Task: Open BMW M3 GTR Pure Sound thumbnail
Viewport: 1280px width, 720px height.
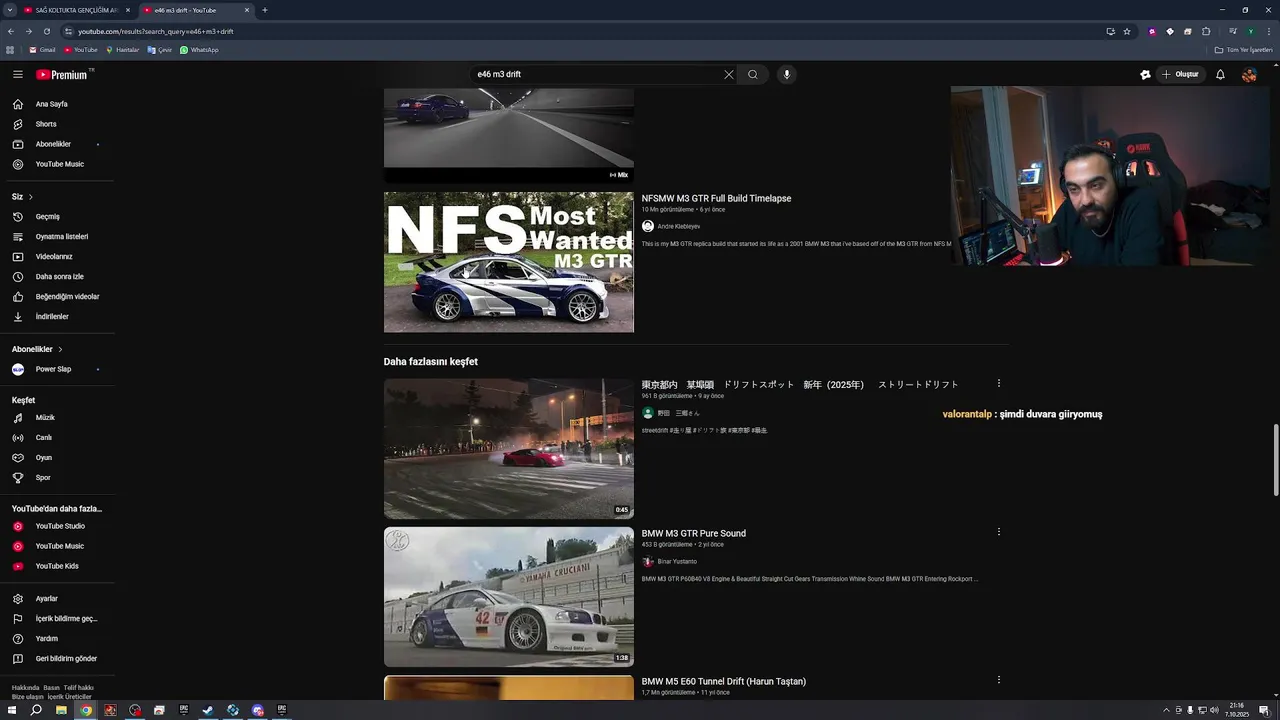Action: tap(508, 597)
